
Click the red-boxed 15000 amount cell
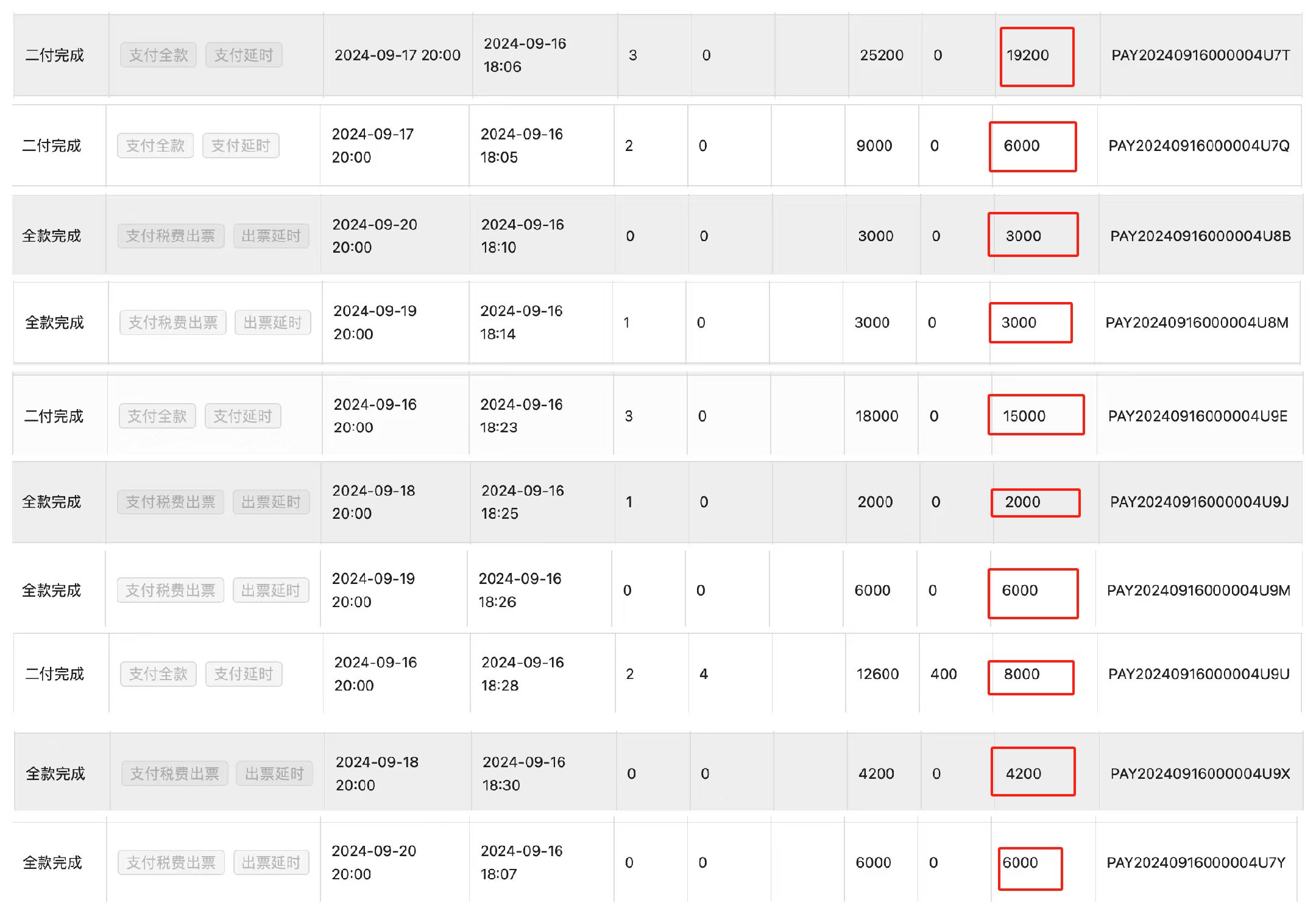(1035, 415)
